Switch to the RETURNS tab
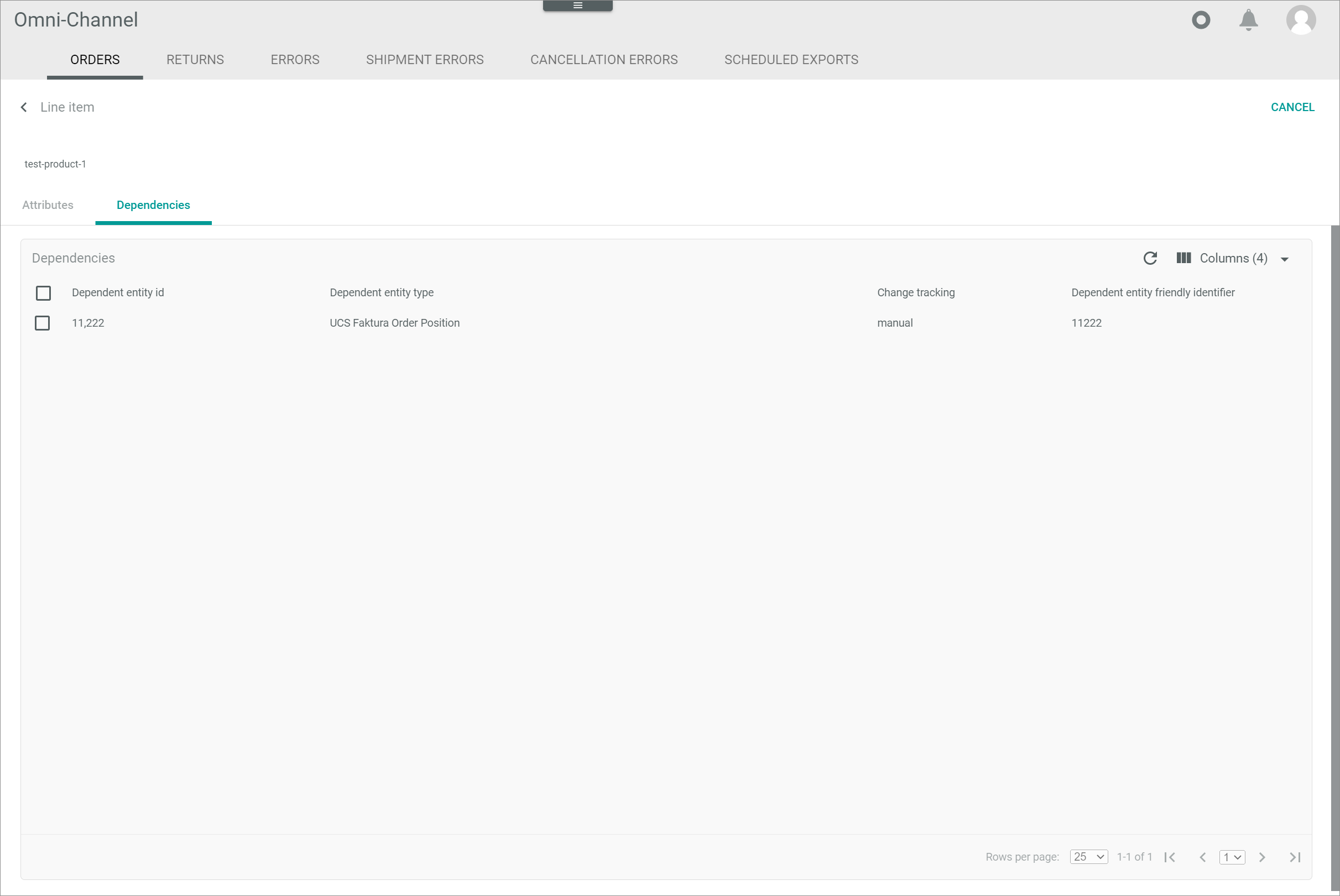Viewport: 1340px width, 896px height. [x=195, y=60]
